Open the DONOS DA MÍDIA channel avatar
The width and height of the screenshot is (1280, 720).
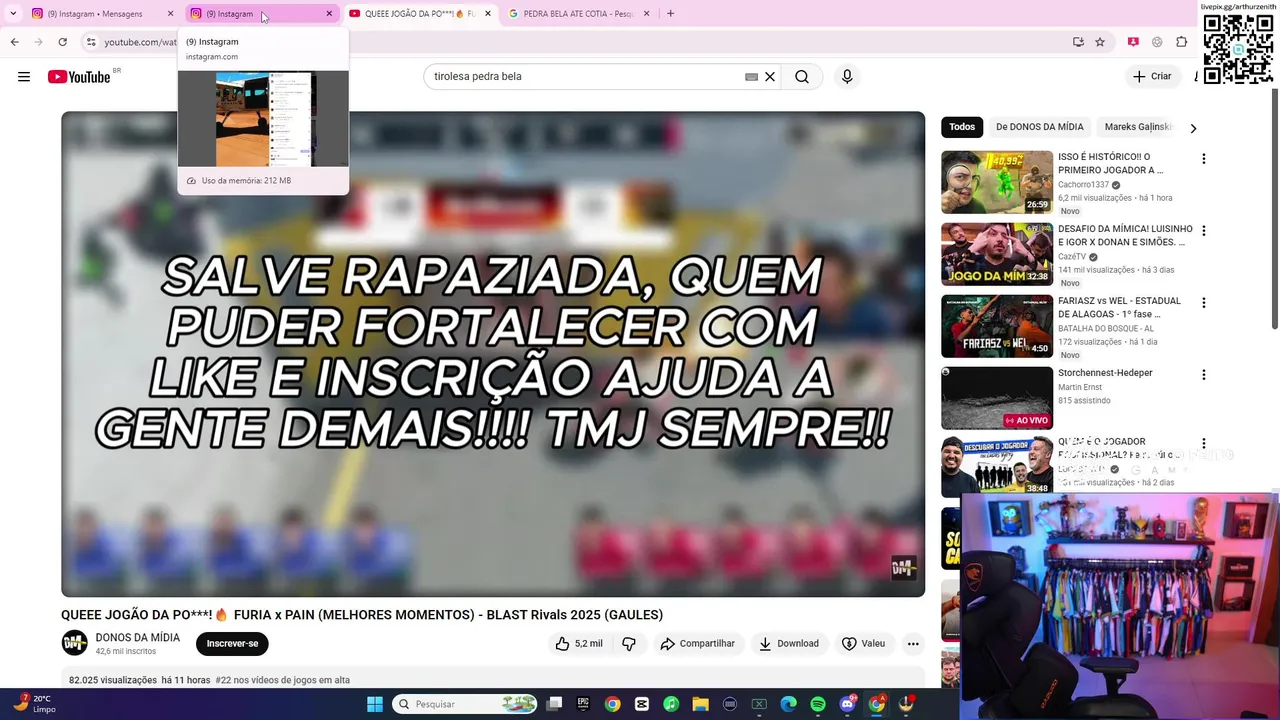pyautogui.click(x=75, y=644)
